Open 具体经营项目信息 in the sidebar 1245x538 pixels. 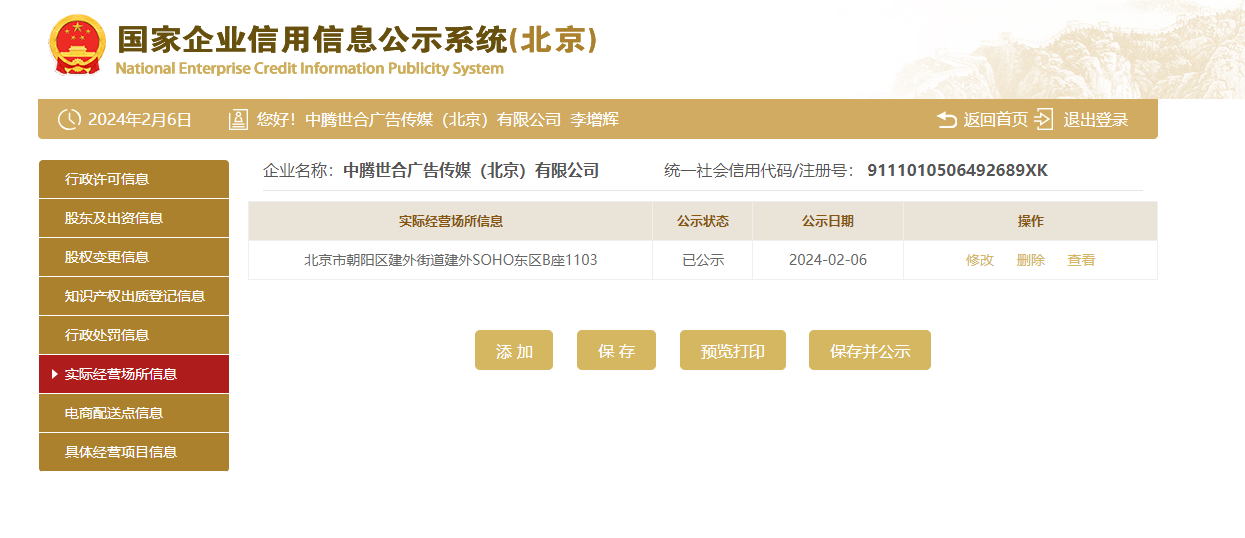tap(134, 452)
